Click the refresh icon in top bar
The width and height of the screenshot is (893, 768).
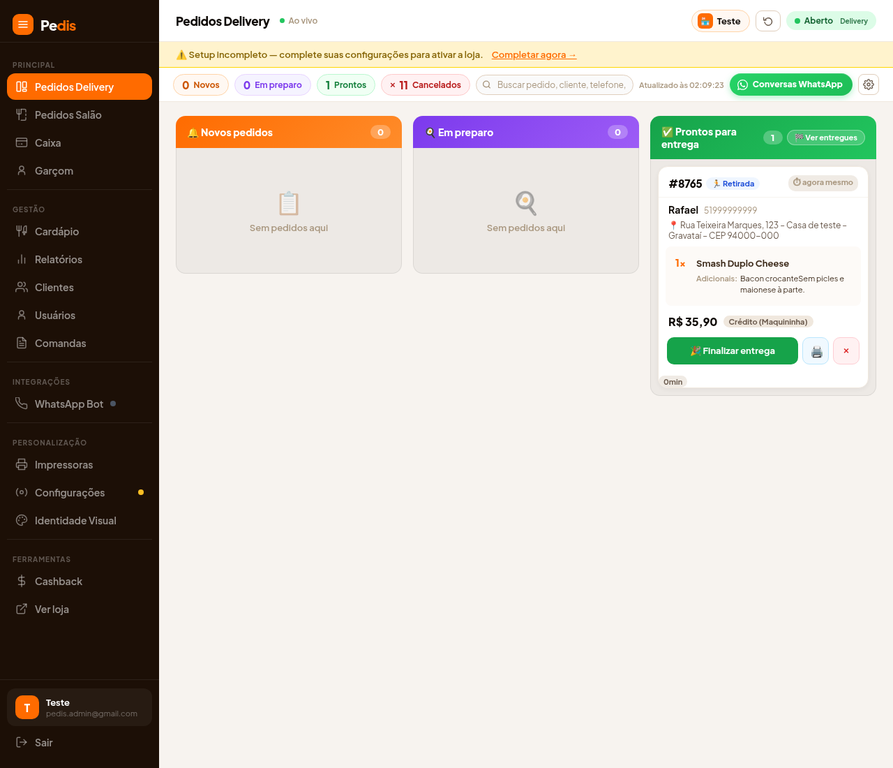pos(768,21)
